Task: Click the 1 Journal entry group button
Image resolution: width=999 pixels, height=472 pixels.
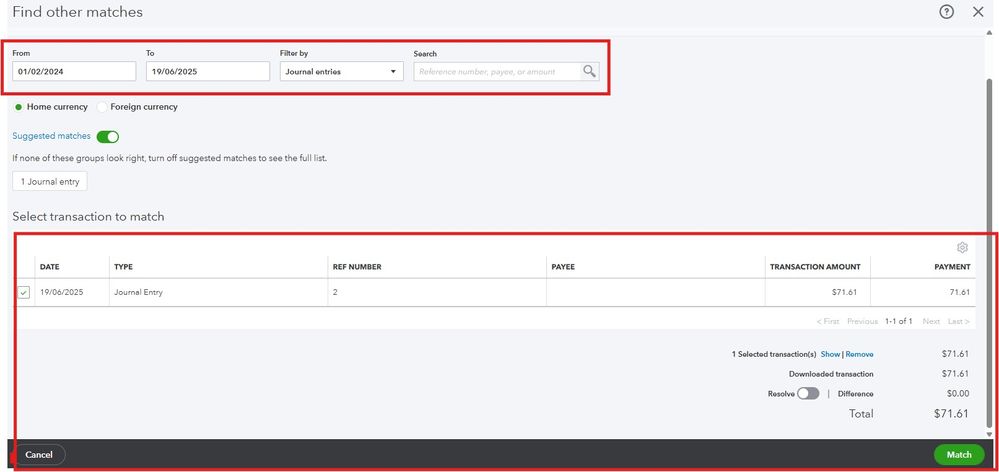Action: pyautogui.click(x=50, y=182)
